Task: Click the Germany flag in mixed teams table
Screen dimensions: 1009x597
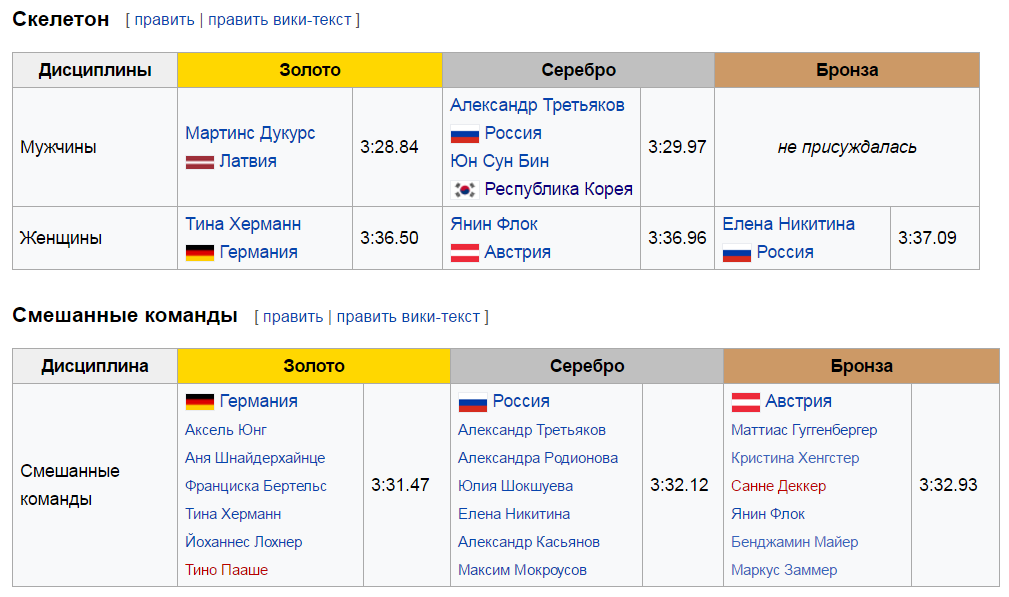Action: click(x=199, y=402)
